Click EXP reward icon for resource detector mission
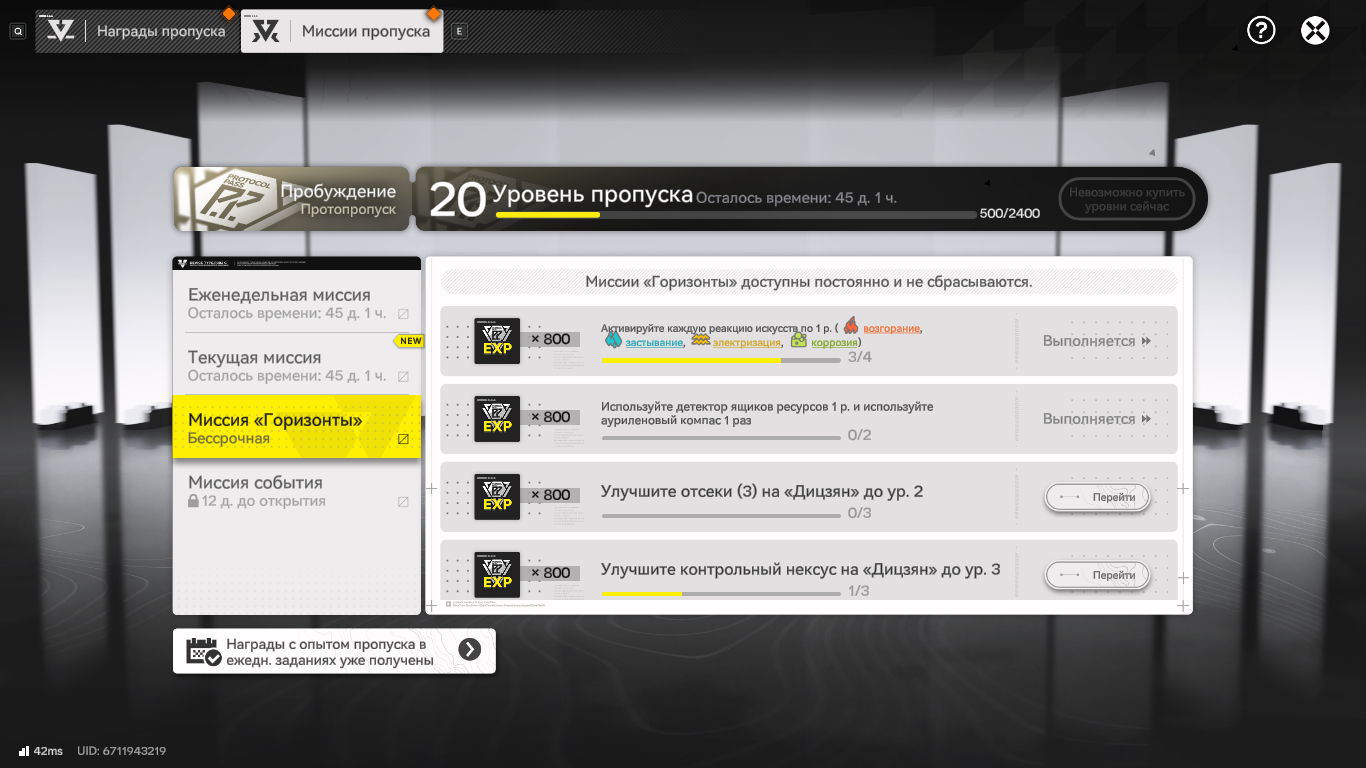1366x768 pixels. pyautogui.click(x=497, y=419)
